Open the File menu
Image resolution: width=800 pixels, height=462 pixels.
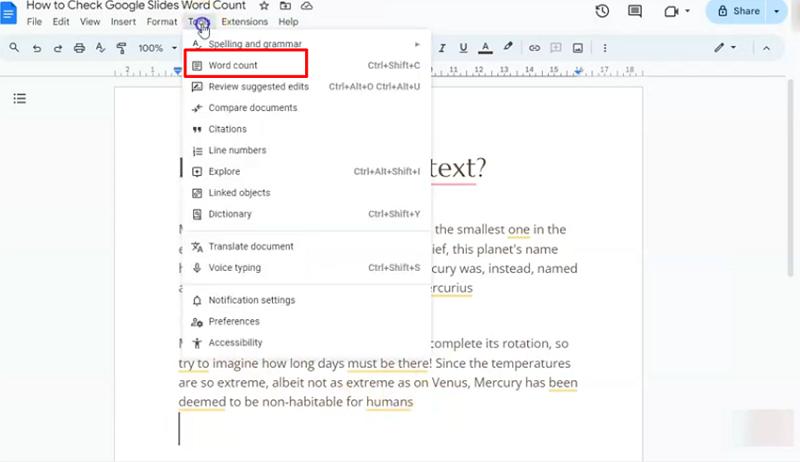(x=34, y=22)
